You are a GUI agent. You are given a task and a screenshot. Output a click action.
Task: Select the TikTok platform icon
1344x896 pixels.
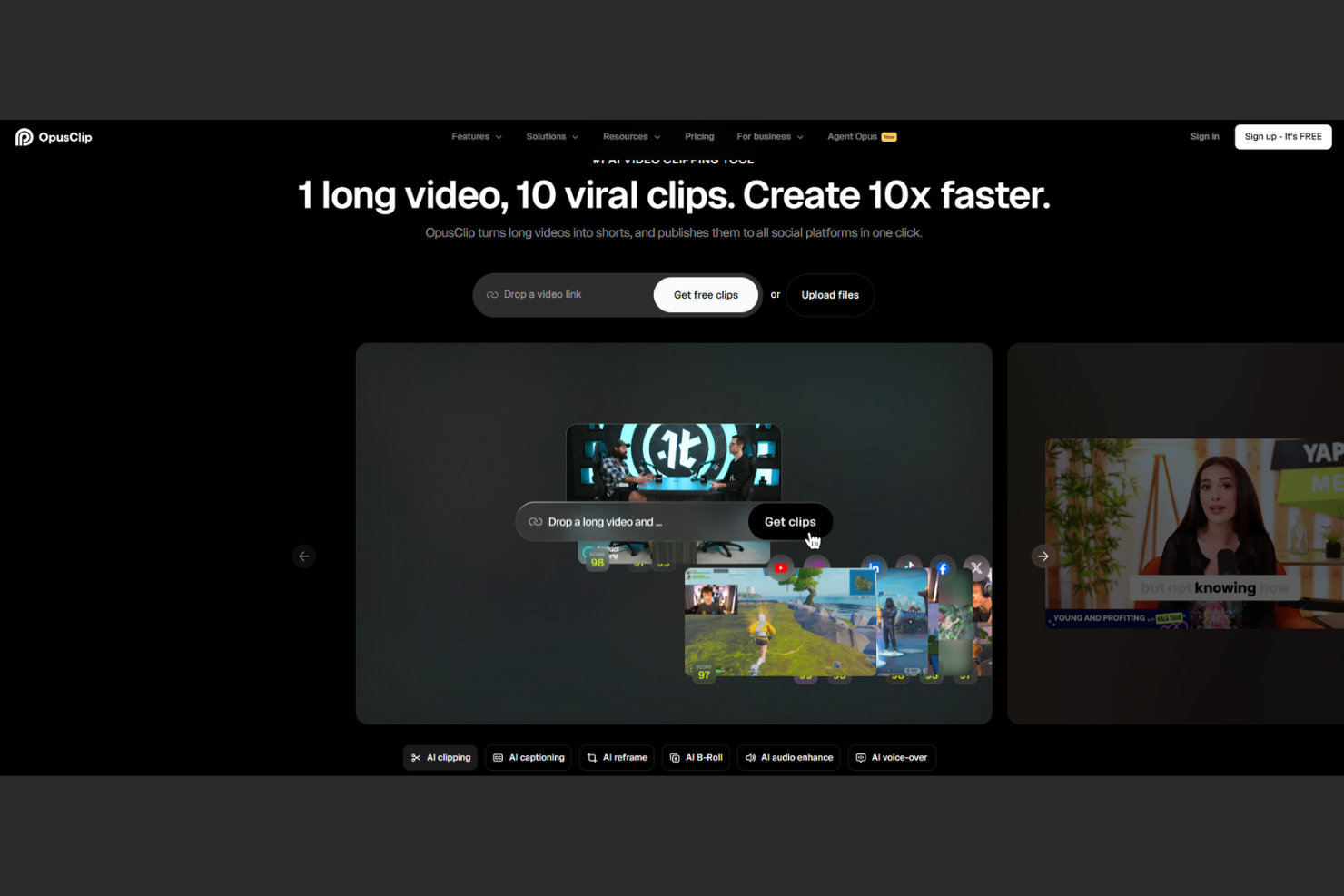point(909,567)
